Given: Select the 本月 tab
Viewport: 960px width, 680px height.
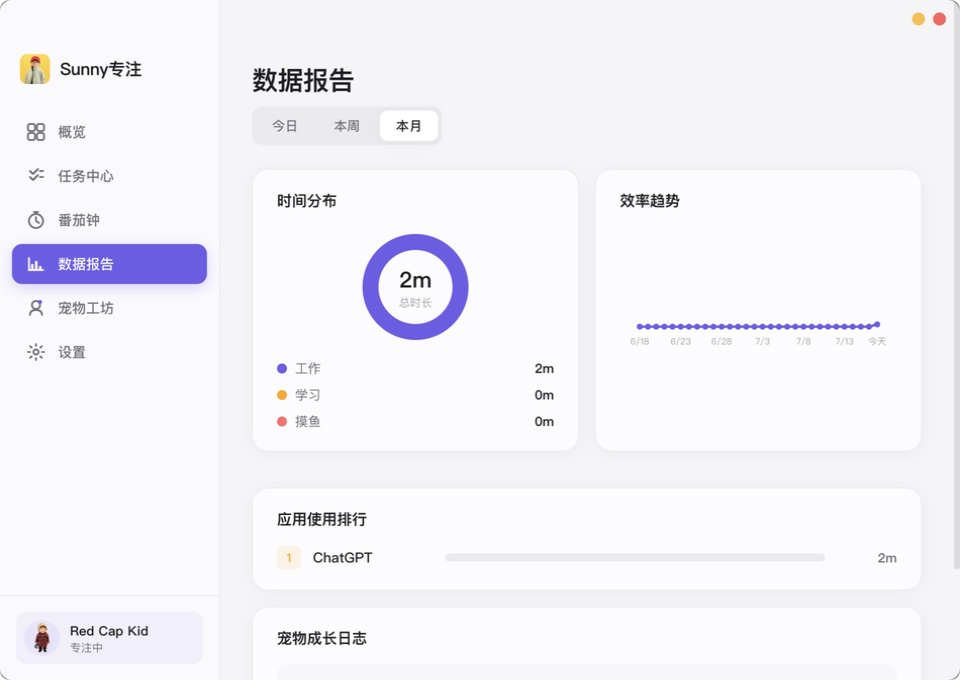Looking at the screenshot, I should click(409, 126).
